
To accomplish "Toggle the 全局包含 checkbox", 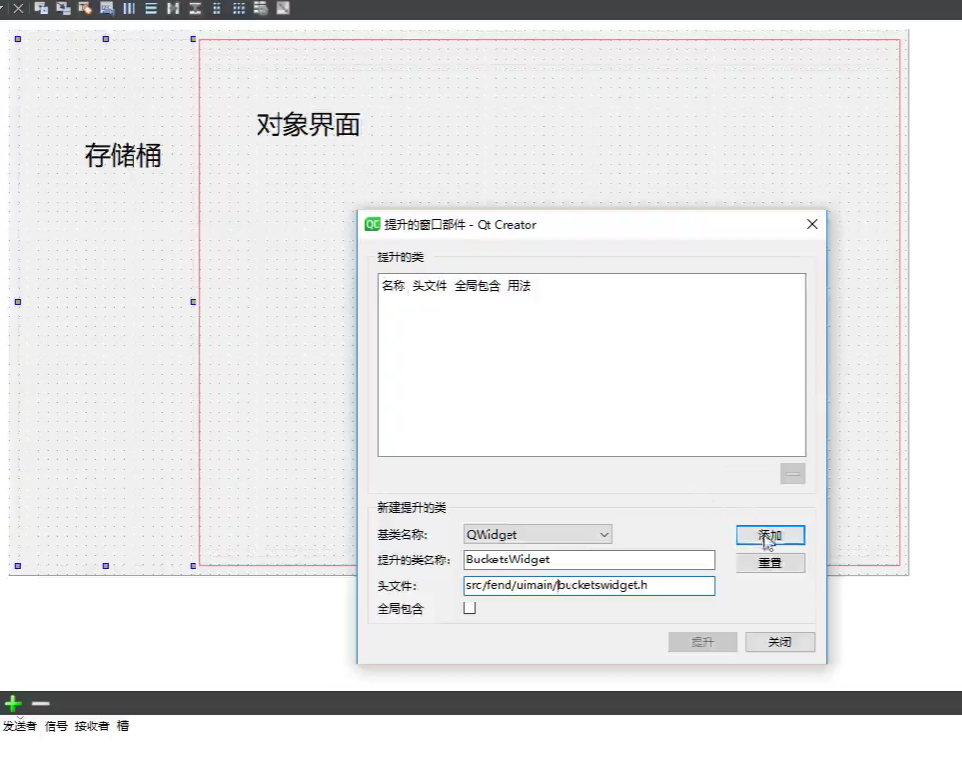I will click(x=470, y=608).
